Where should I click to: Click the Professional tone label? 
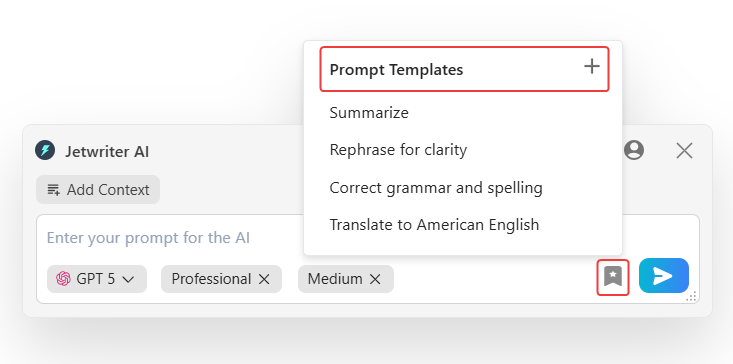point(211,279)
